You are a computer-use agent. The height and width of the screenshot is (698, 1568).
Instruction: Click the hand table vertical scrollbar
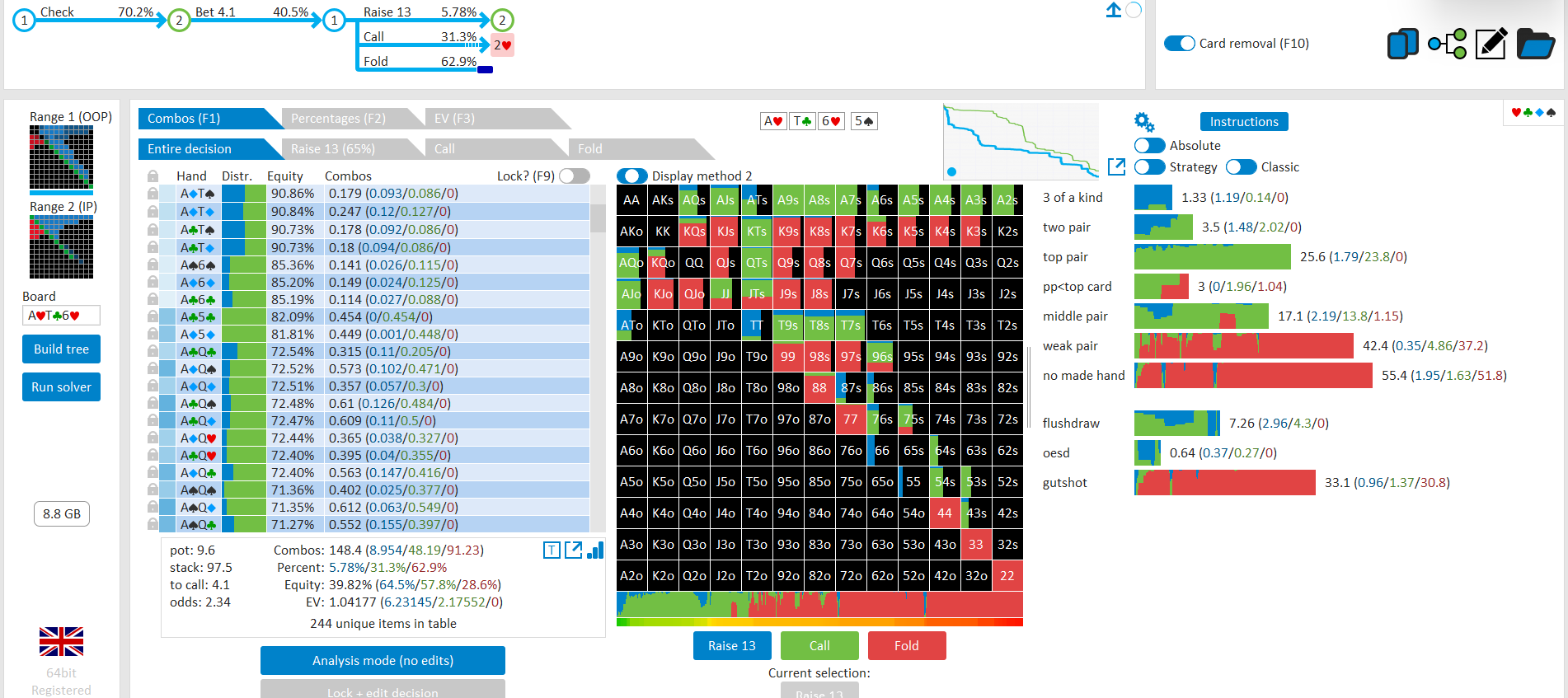pyautogui.click(x=598, y=358)
